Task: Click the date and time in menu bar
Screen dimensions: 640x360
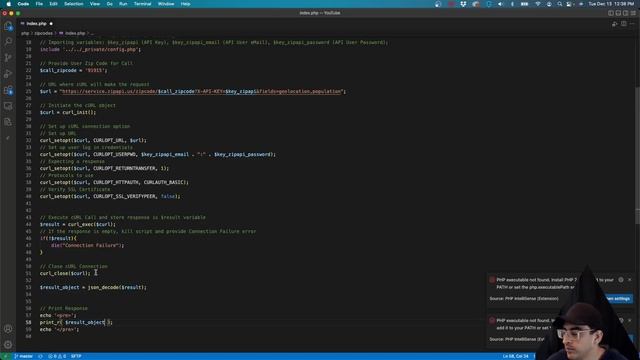Action: coord(611,4)
